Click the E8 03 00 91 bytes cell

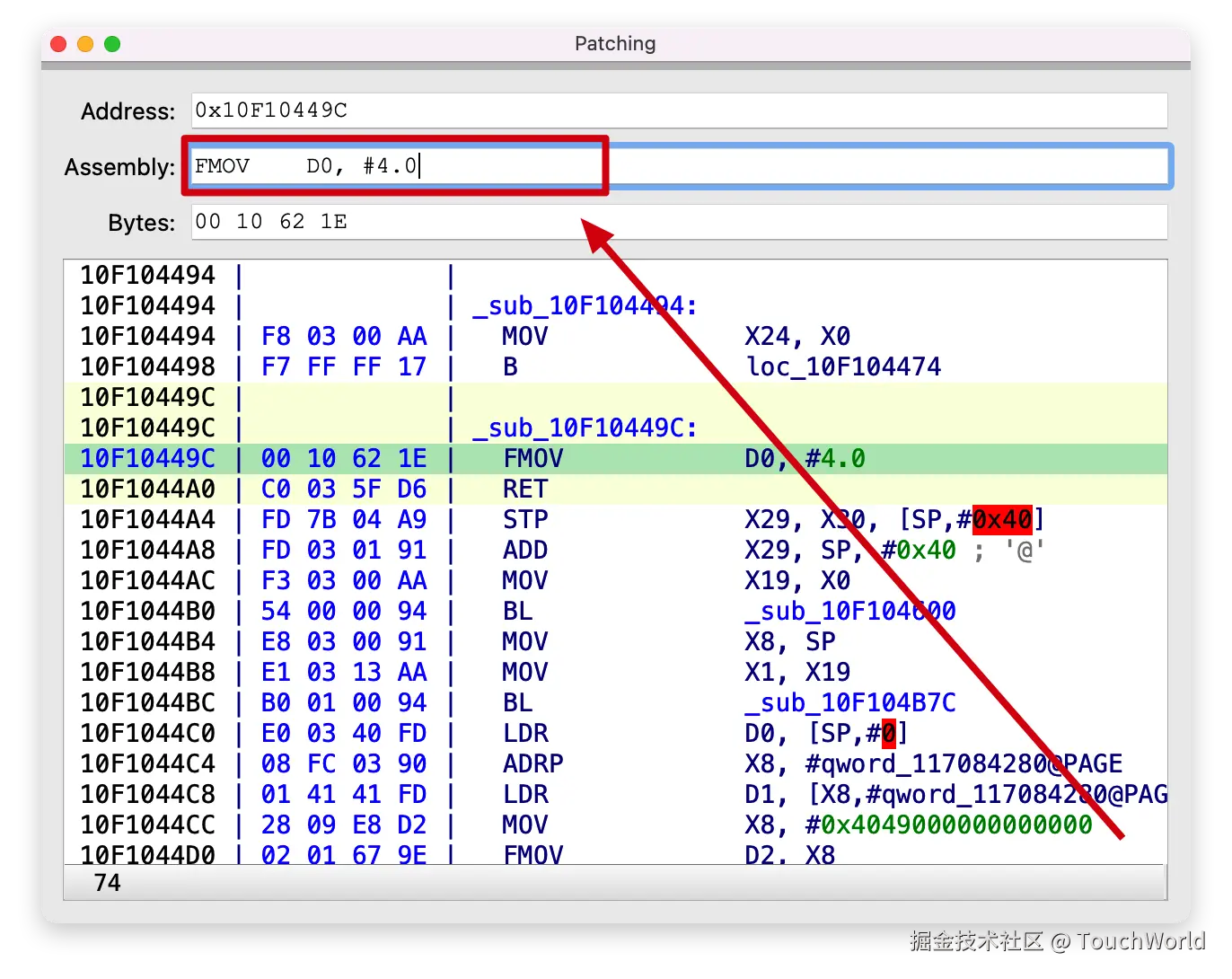(x=344, y=641)
